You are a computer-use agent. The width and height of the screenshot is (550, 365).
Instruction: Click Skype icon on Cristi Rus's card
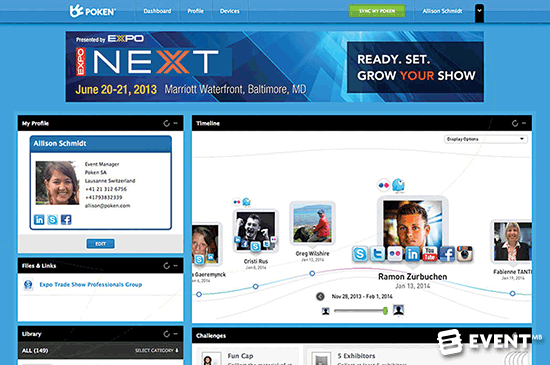pyautogui.click(x=255, y=246)
